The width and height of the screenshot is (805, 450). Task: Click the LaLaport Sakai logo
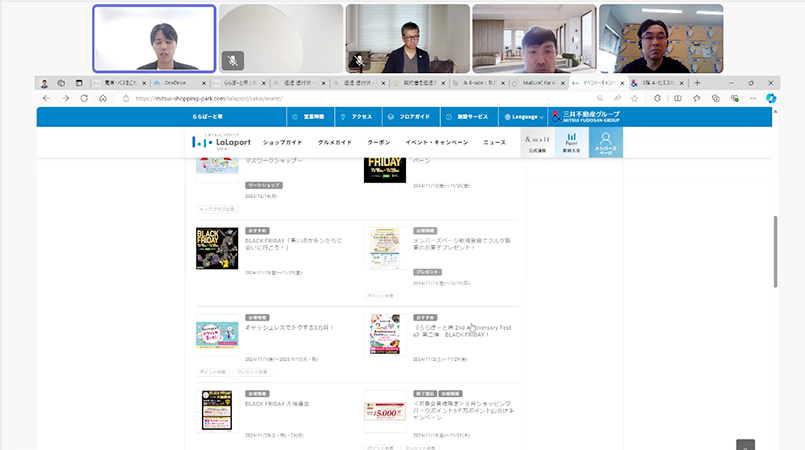(x=221, y=142)
